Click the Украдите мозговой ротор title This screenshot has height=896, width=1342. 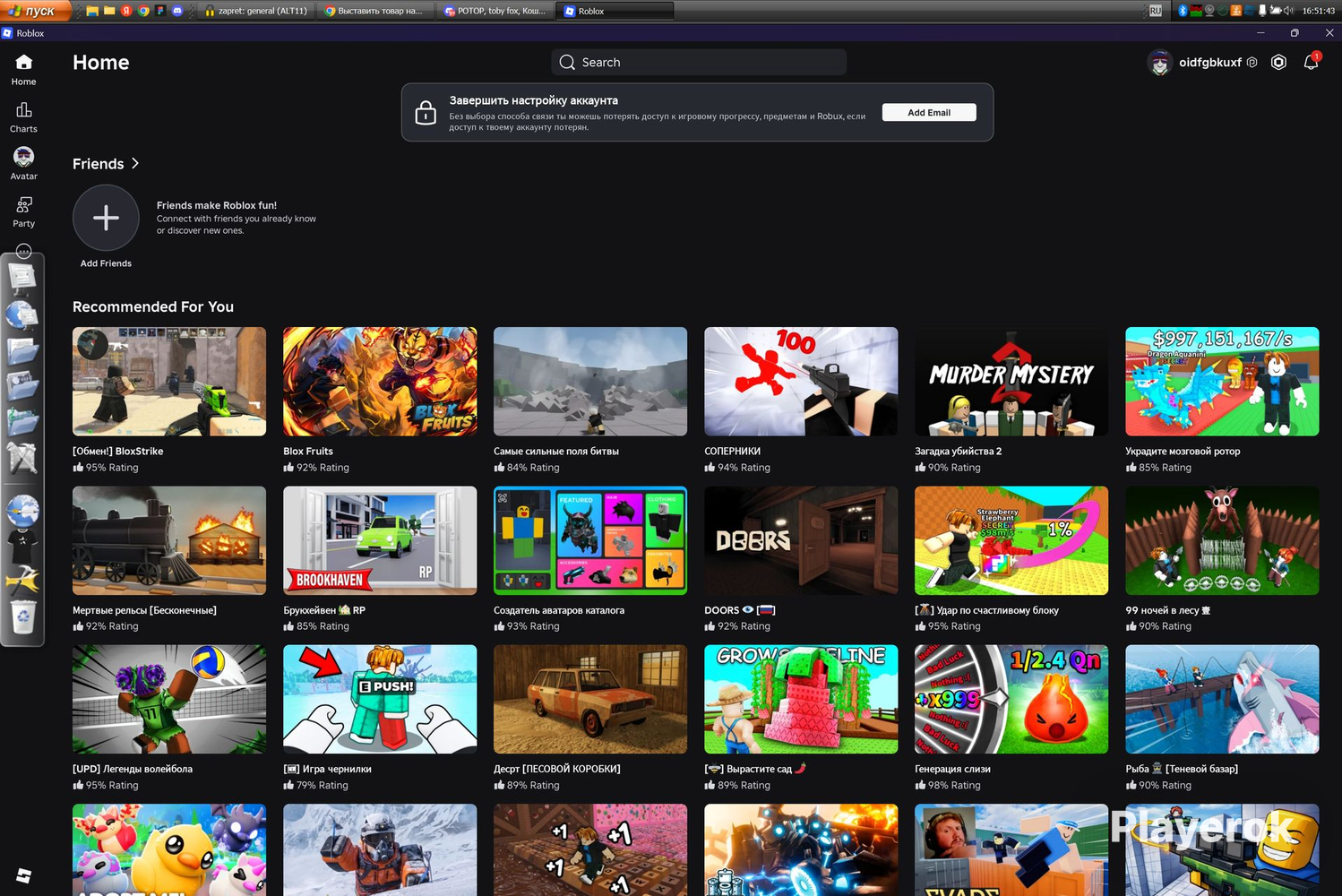[1183, 452]
